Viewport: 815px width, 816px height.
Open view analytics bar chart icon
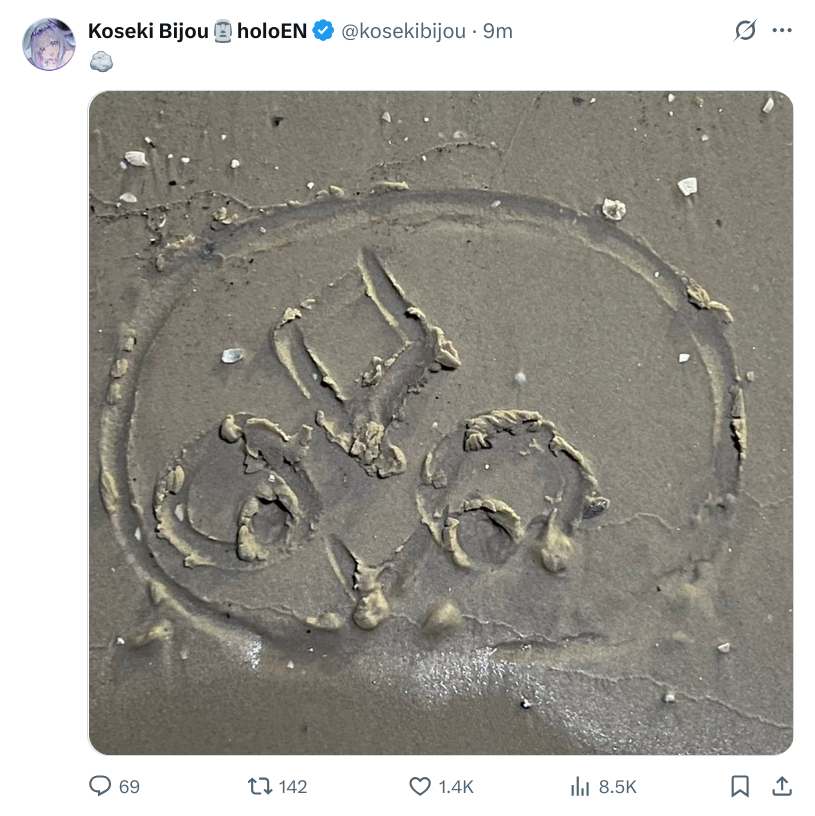tap(580, 786)
